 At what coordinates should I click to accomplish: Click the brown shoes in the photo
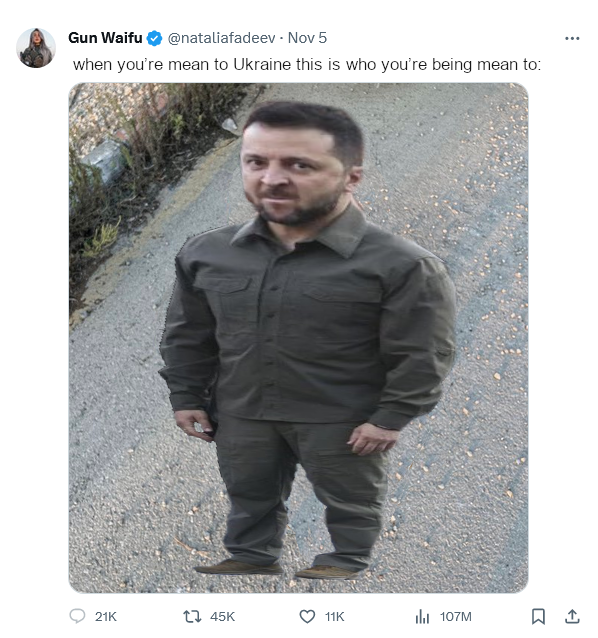tap(279, 568)
